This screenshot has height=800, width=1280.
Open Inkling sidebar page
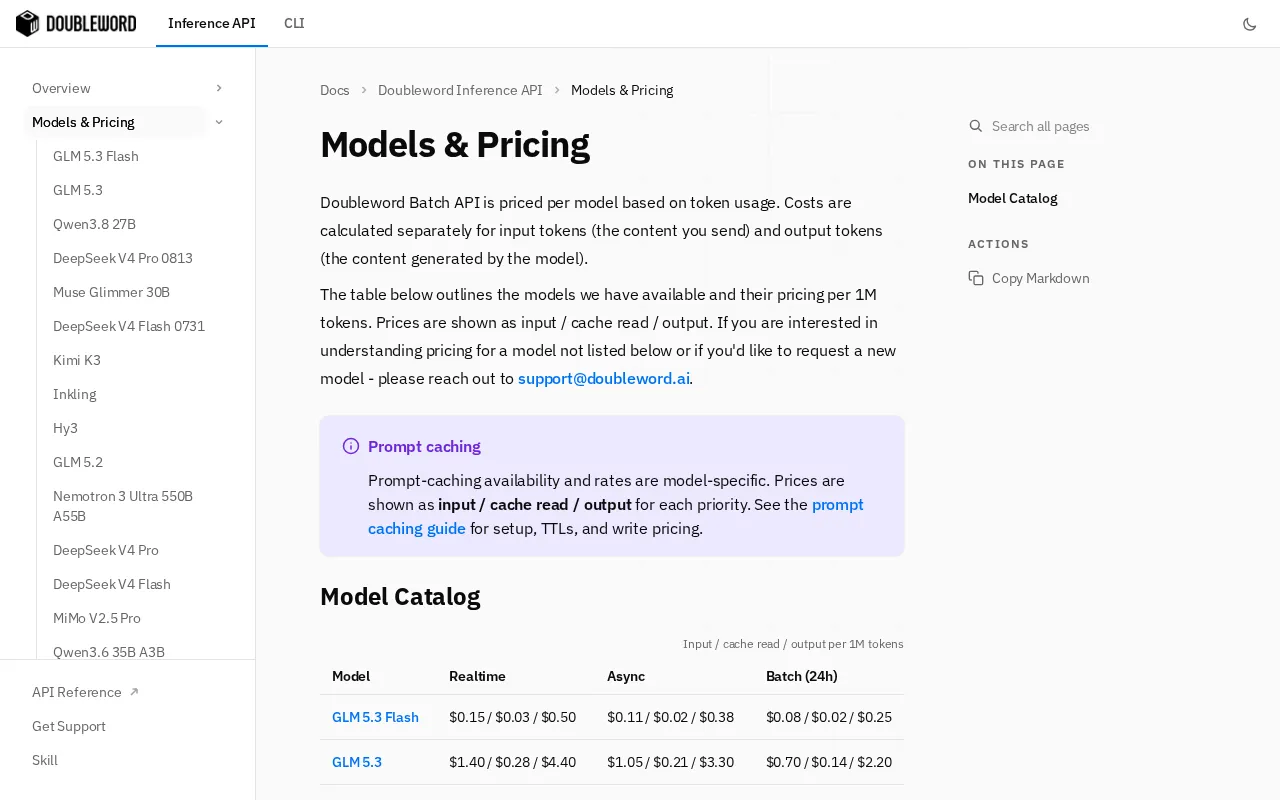(x=75, y=394)
